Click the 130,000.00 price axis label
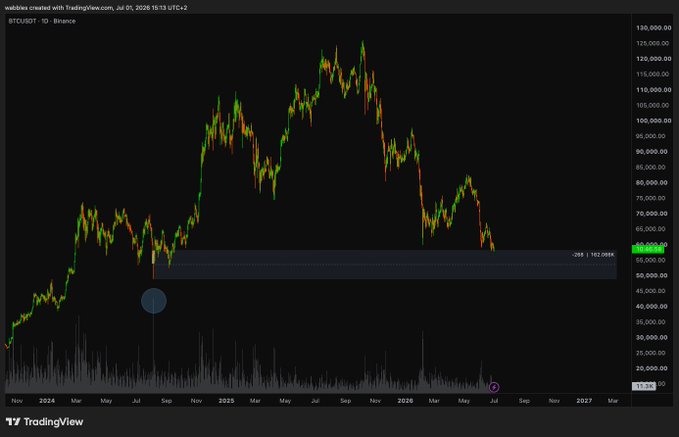679x437 pixels. (653, 28)
